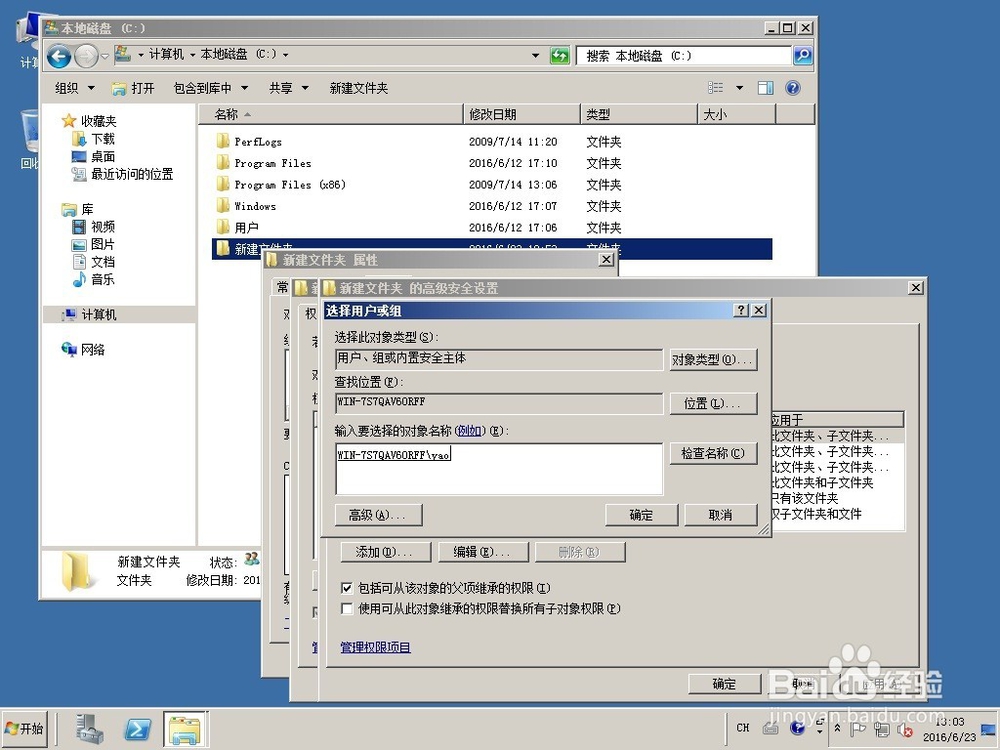Expand hidden icons in the system tray
This screenshot has width=1000, height=750.
(836, 727)
